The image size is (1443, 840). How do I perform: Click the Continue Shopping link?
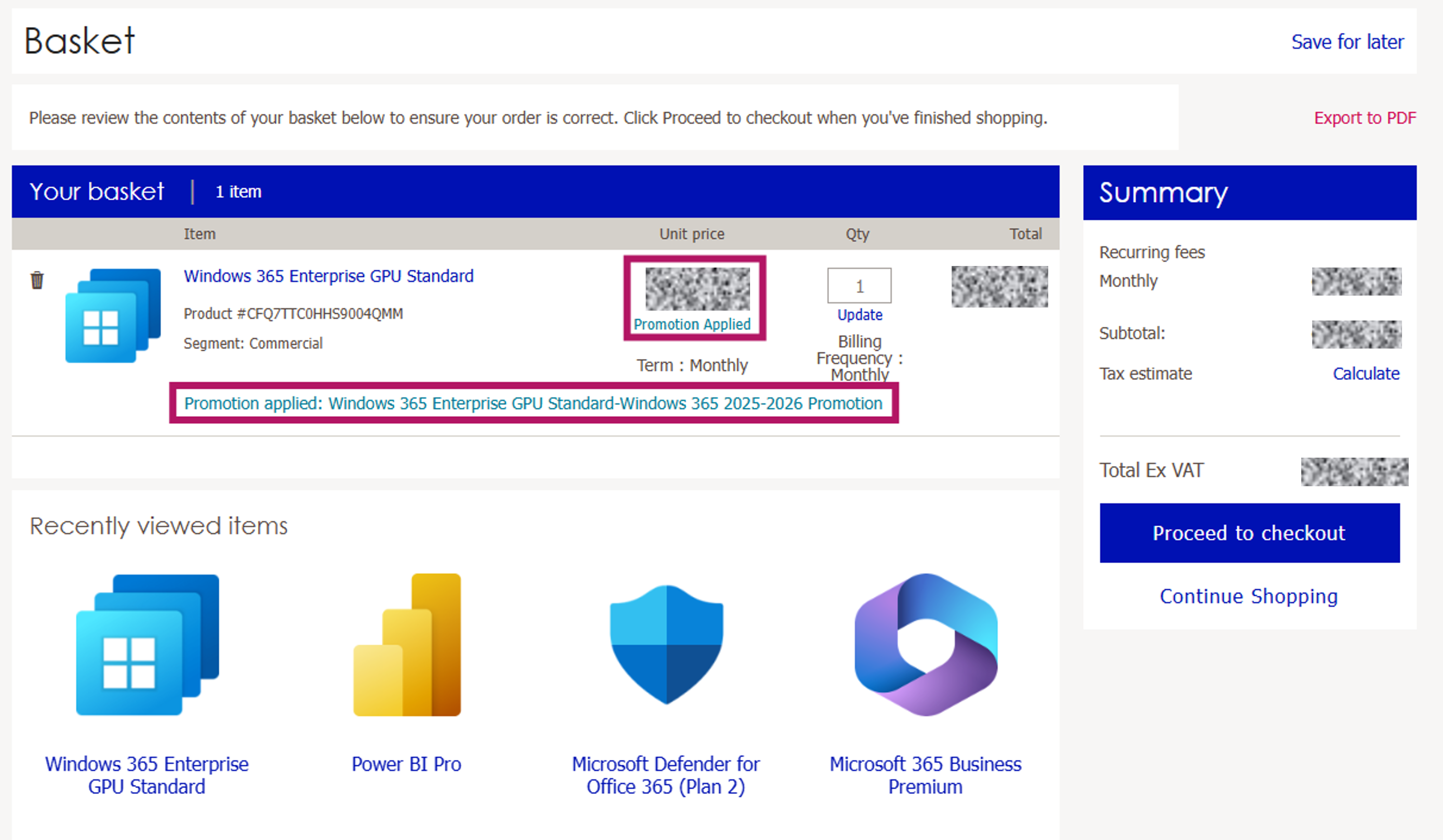(x=1249, y=596)
